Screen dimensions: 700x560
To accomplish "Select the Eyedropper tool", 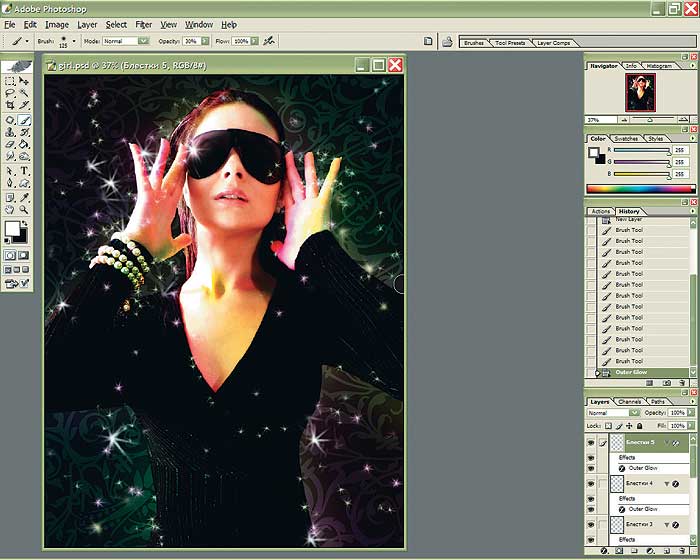I will 24,197.
